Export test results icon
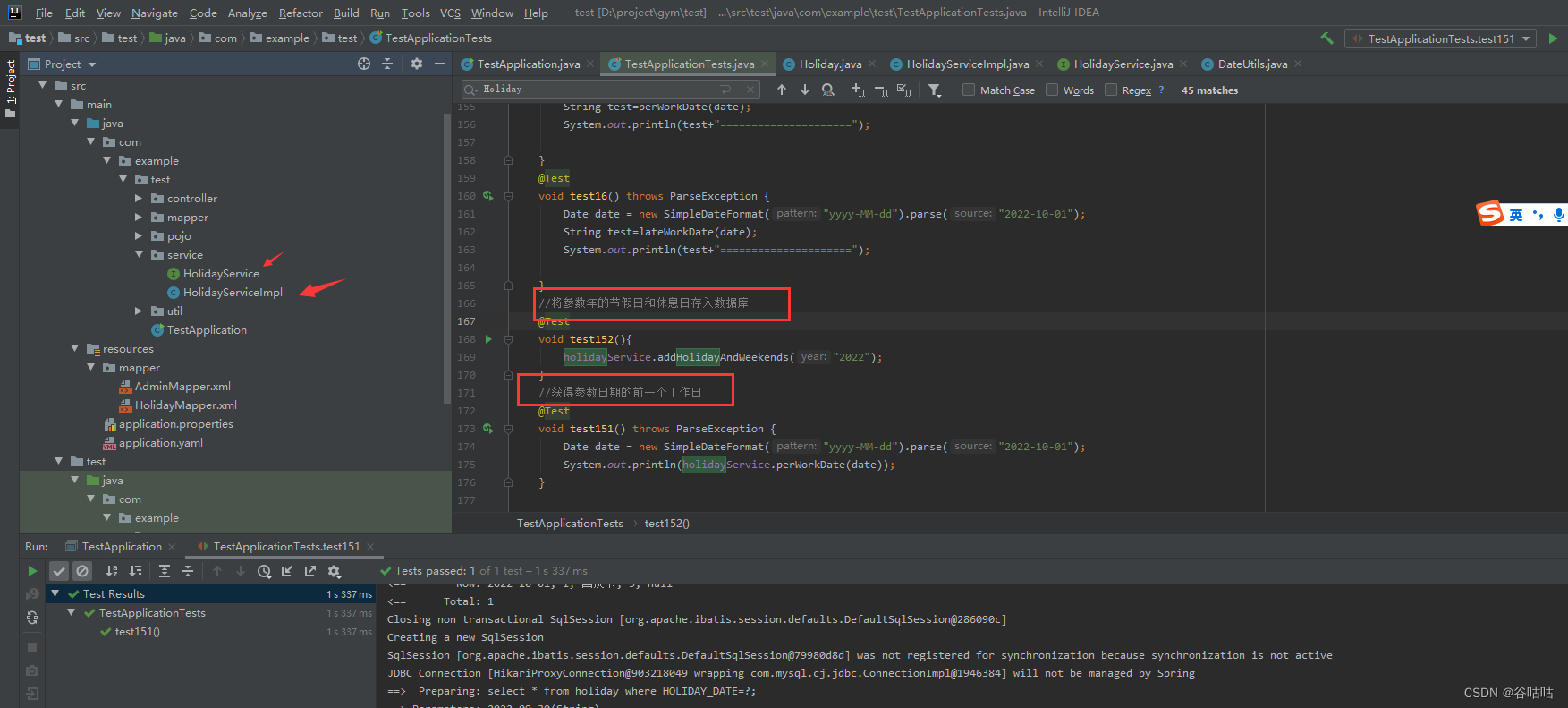The height and width of the screenshot is (708, 1568). tap(310, 571)
